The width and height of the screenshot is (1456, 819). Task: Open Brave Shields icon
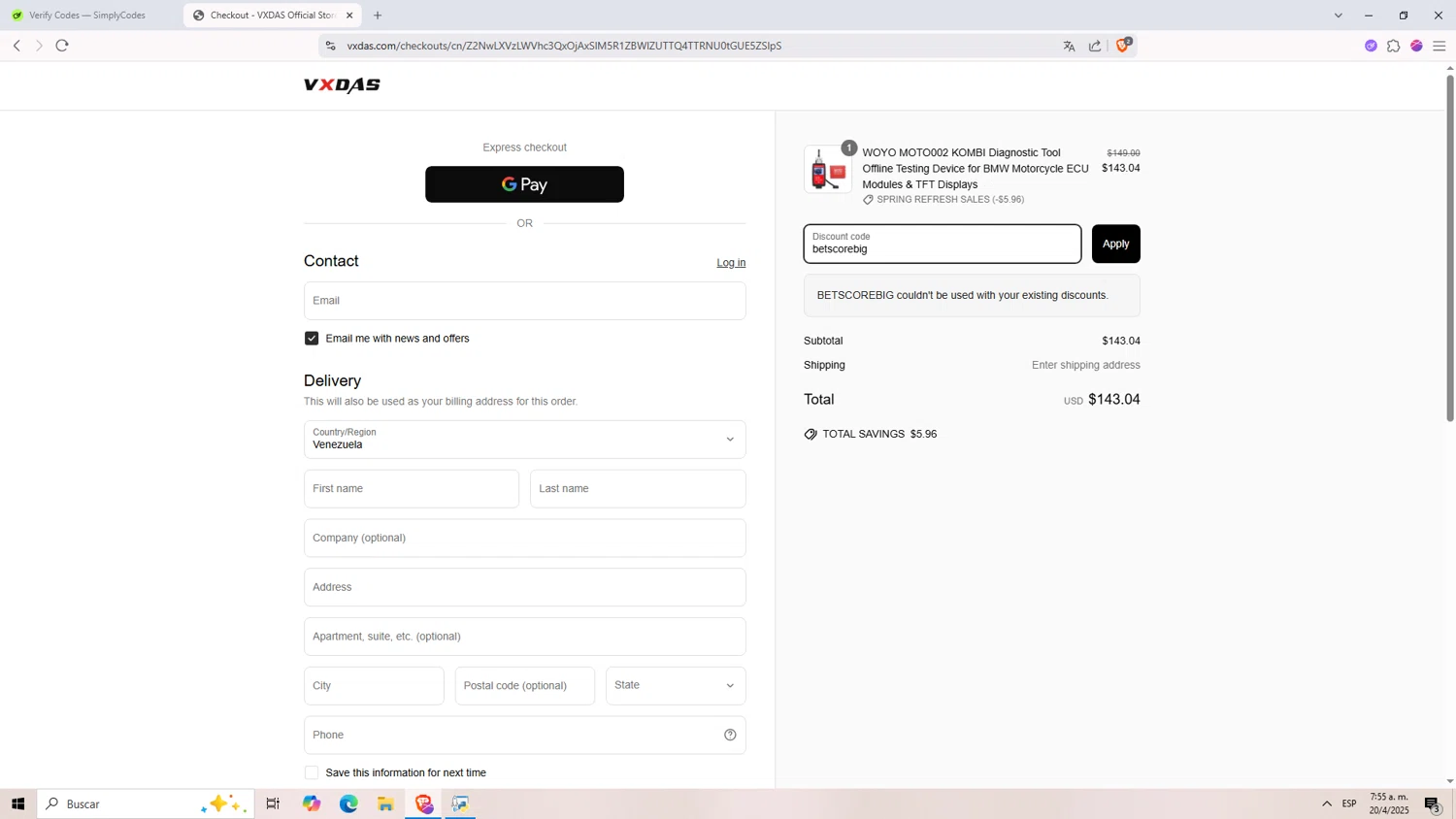click(x=1123, y=45)
